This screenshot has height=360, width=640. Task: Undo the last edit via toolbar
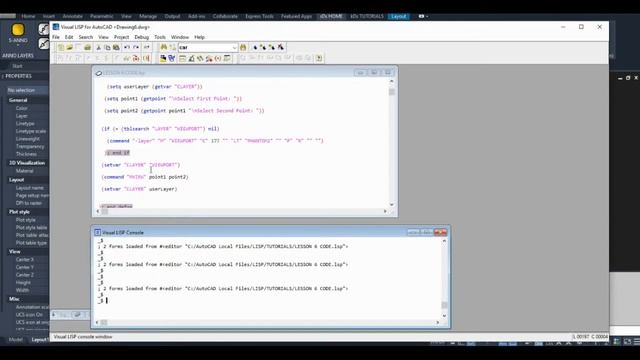127,47
